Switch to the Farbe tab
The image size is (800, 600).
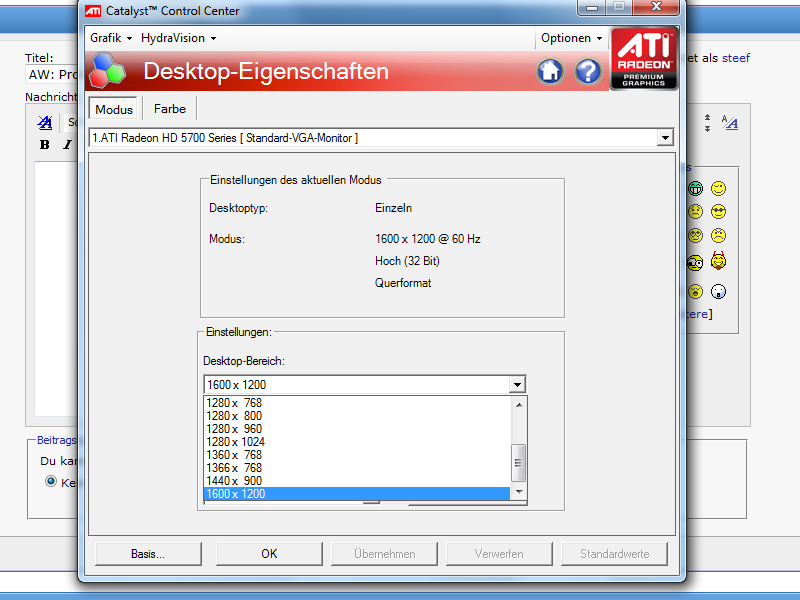170,109
